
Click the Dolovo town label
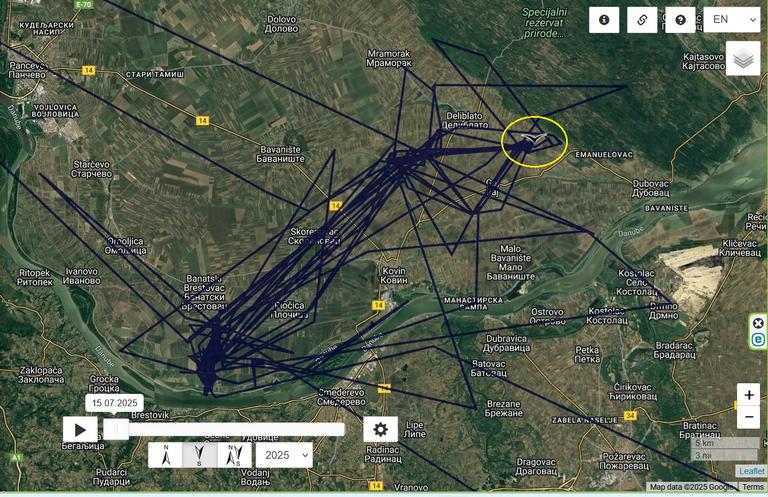[281, 24]
